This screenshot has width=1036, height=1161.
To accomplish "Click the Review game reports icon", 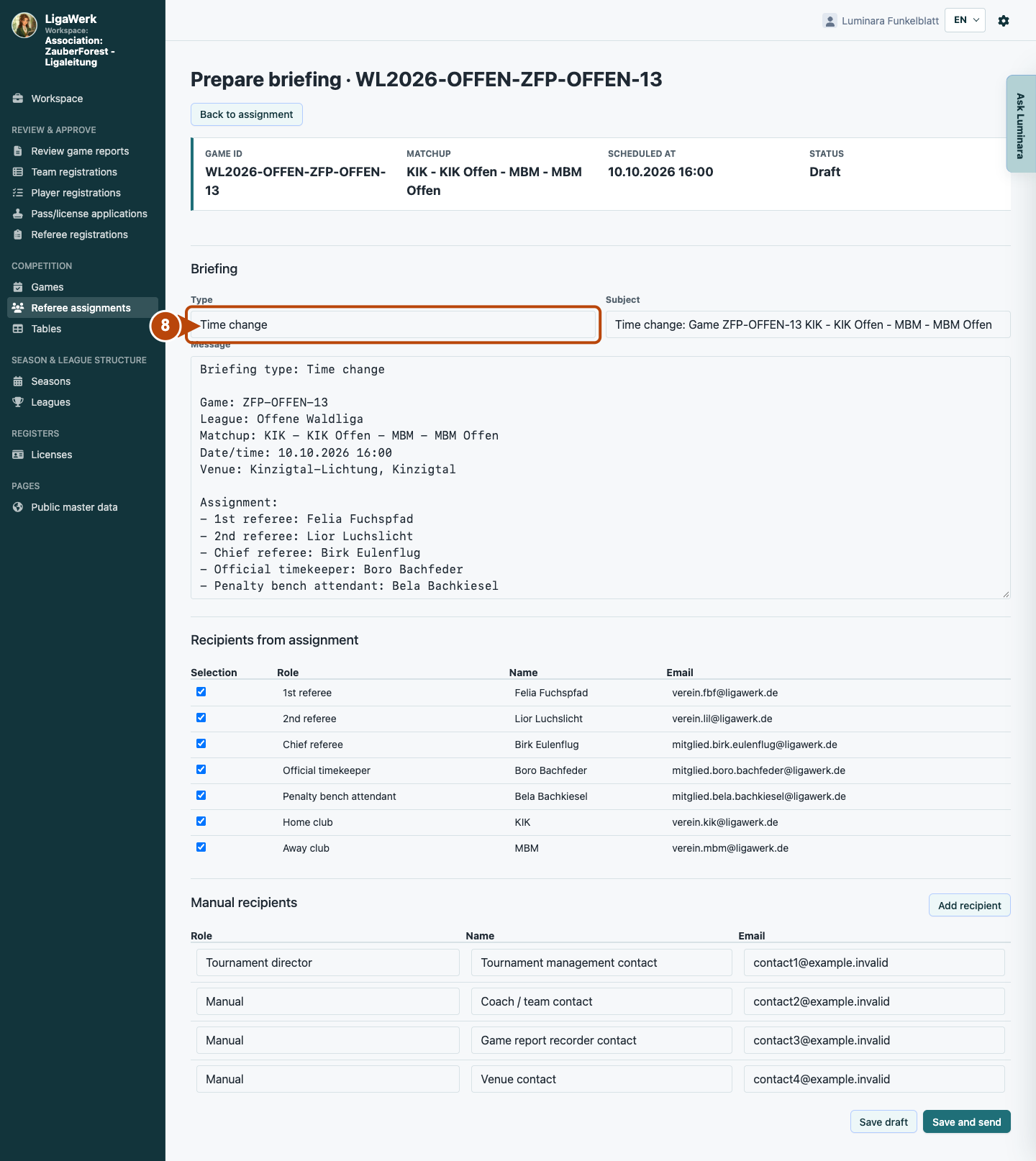I will point(18,151).
